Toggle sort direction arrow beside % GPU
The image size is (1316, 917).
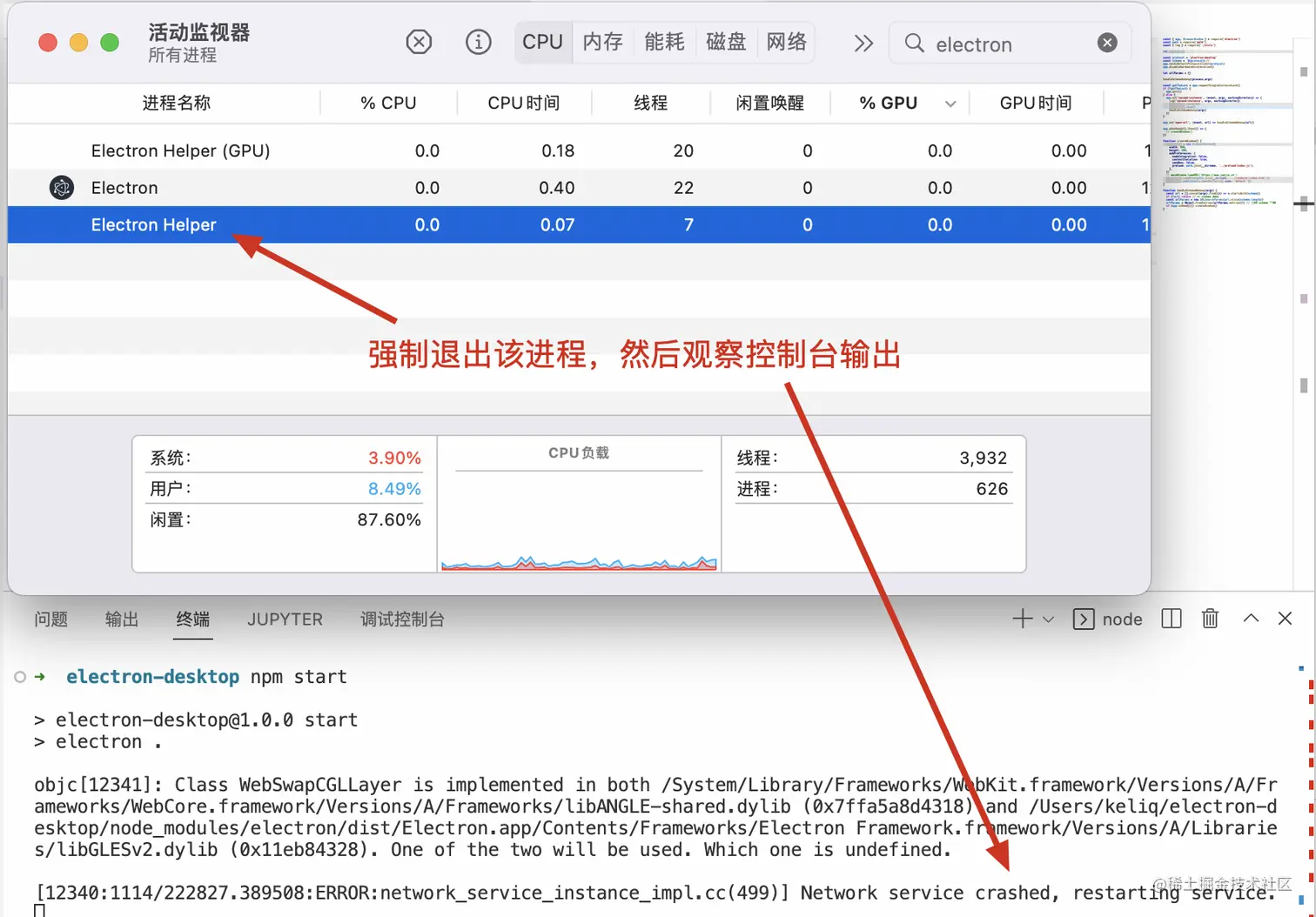click(950, 104)
